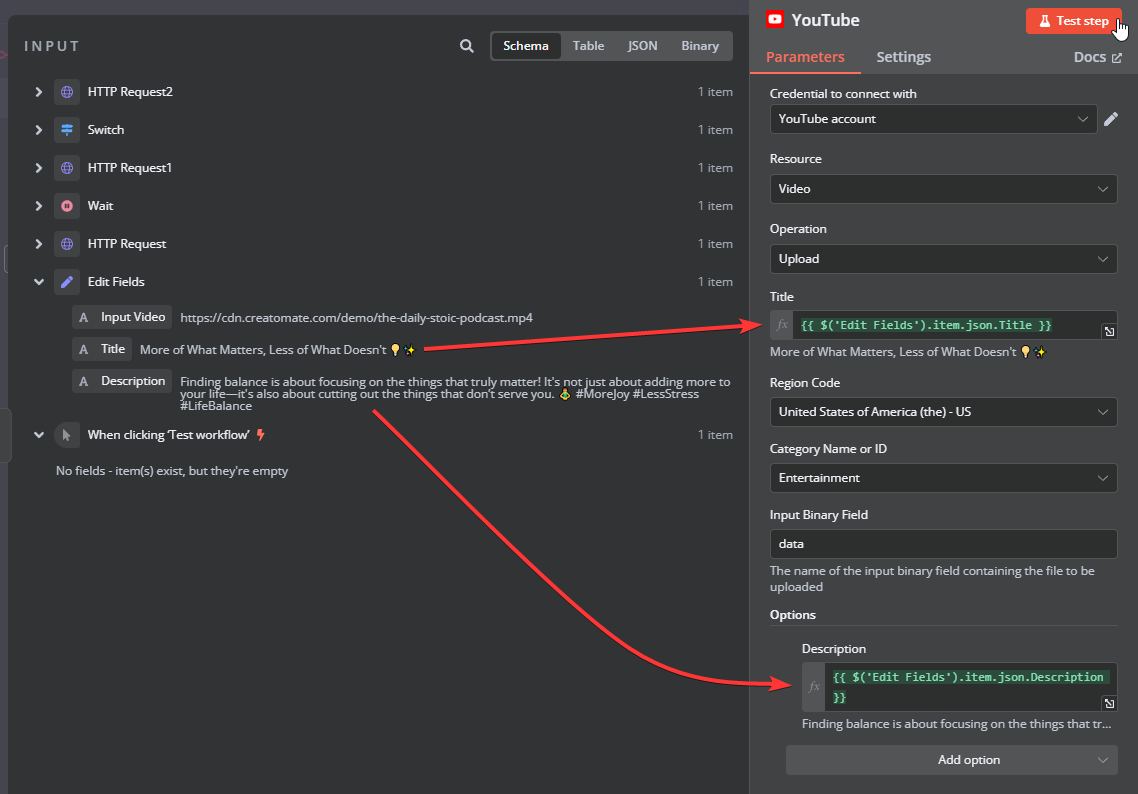This screenshot has width=1138, height=794.
Task: Switch to the Table view
Action: pyautogui.click(x=588, y=46)
